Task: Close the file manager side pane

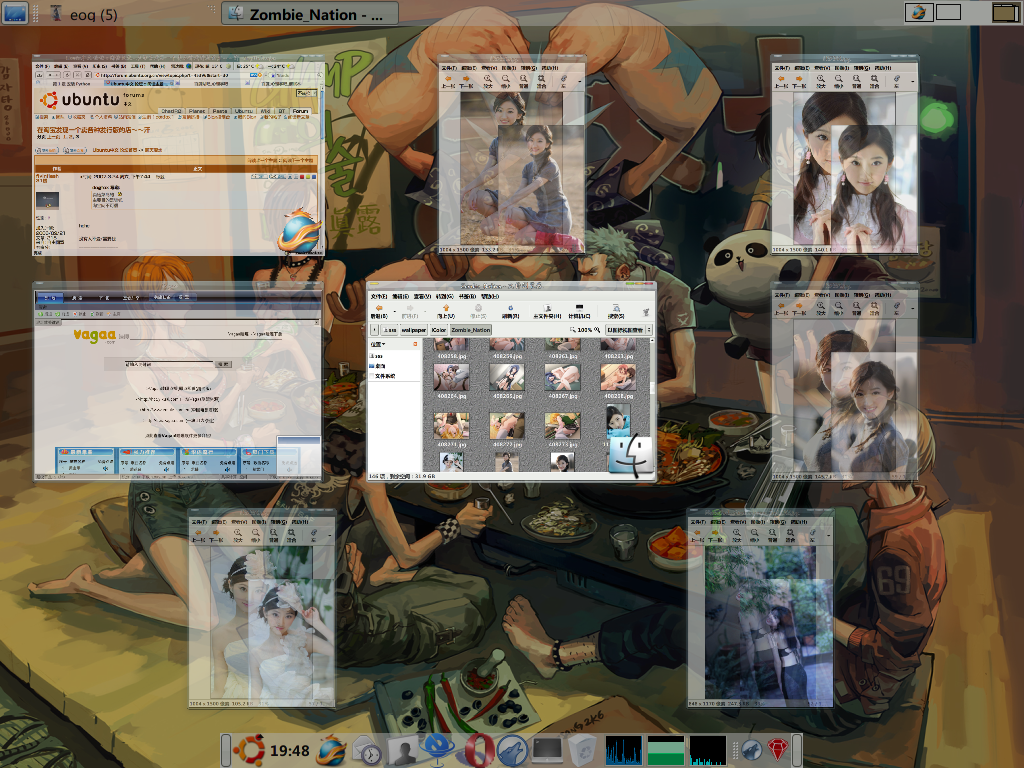Action: (415, 344)
